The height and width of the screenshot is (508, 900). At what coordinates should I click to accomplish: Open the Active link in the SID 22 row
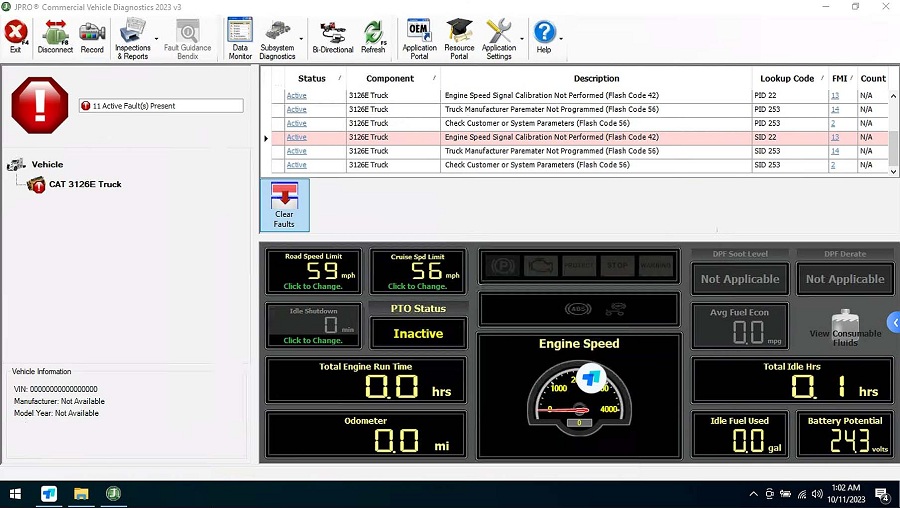[x=297, y=138]
